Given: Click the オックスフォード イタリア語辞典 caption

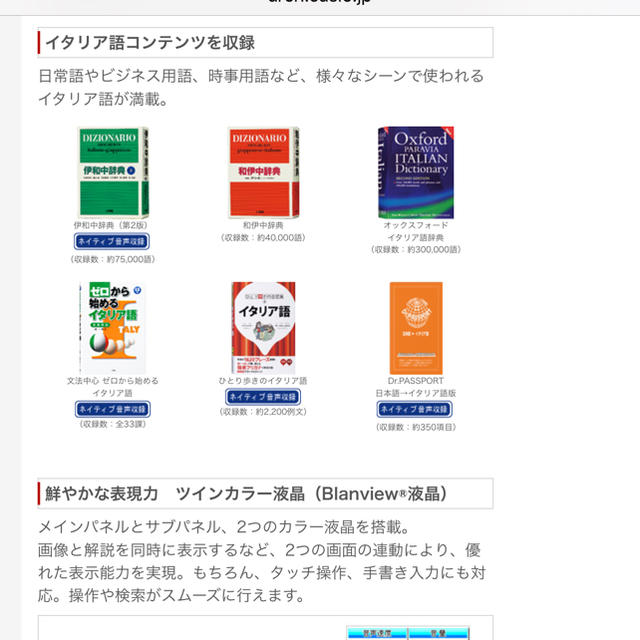Looking at the screenshot, I should coord(416,231).
